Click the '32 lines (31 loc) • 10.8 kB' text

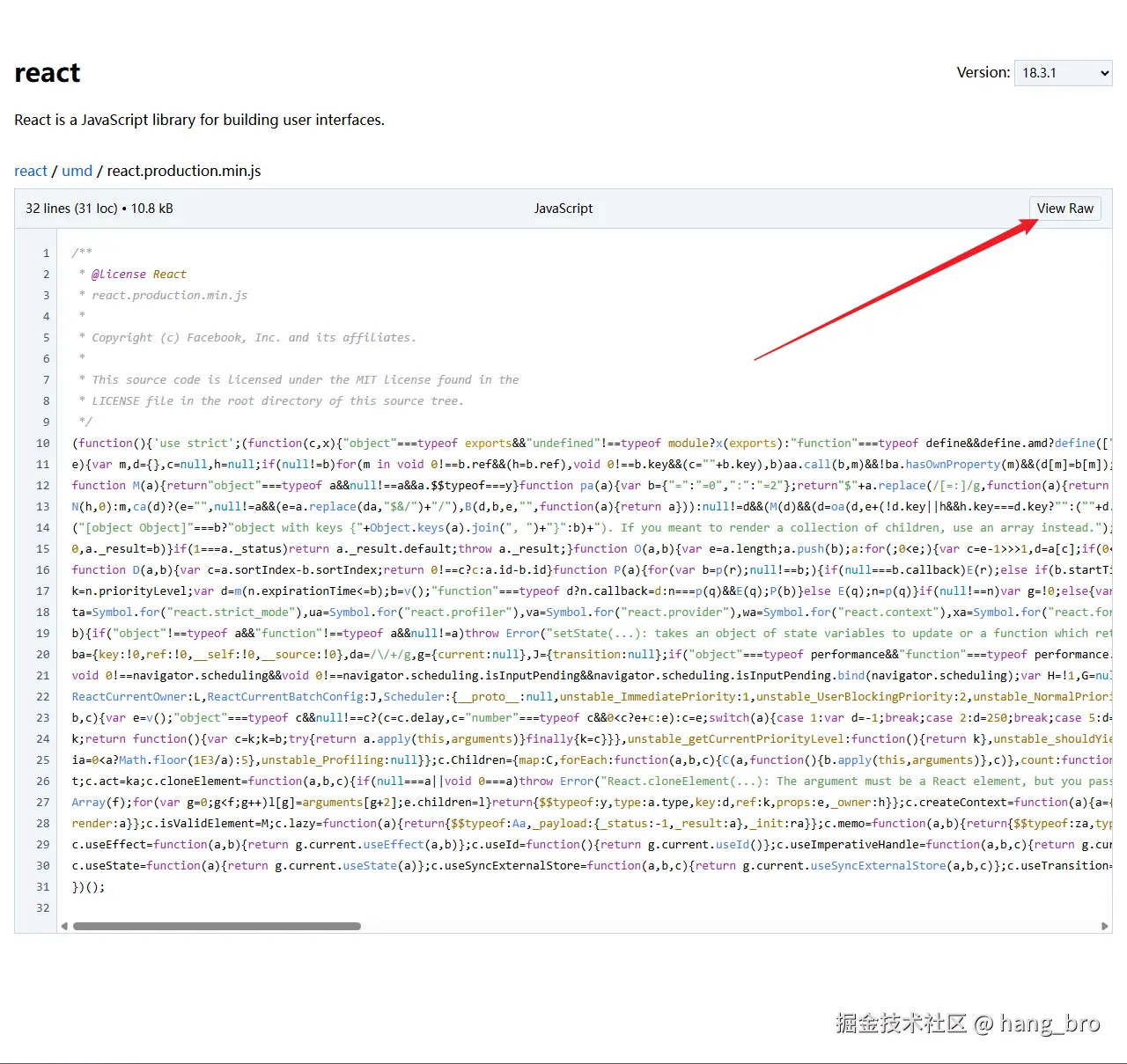99,209
